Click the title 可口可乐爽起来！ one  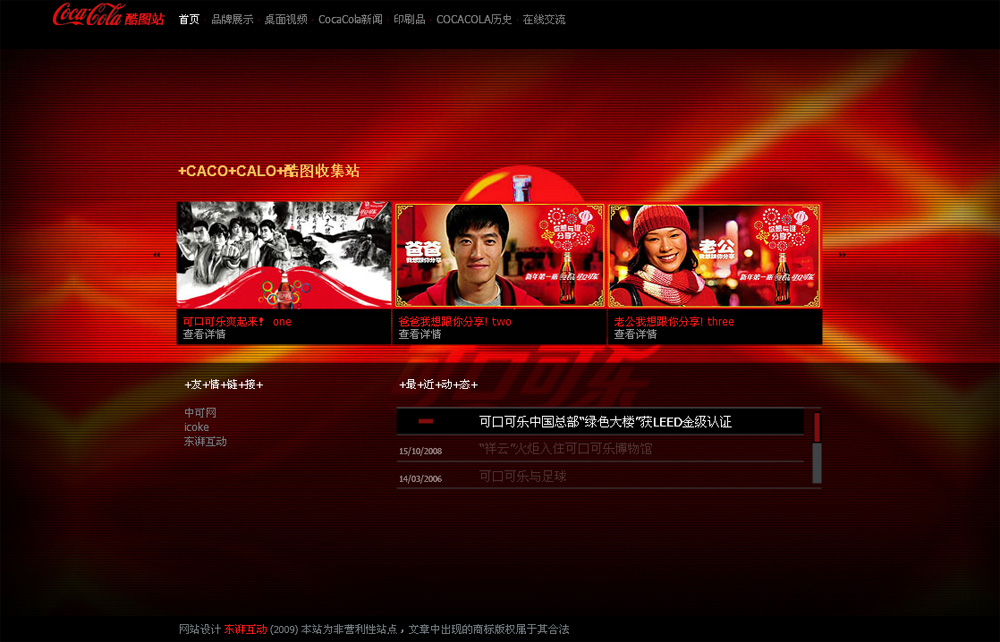click(x=237, y=322)
